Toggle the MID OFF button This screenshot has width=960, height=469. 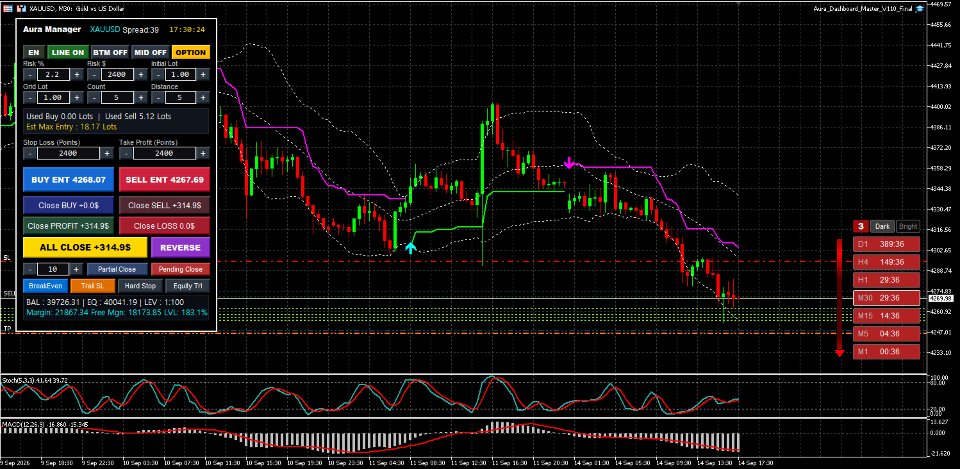[151, 53]
